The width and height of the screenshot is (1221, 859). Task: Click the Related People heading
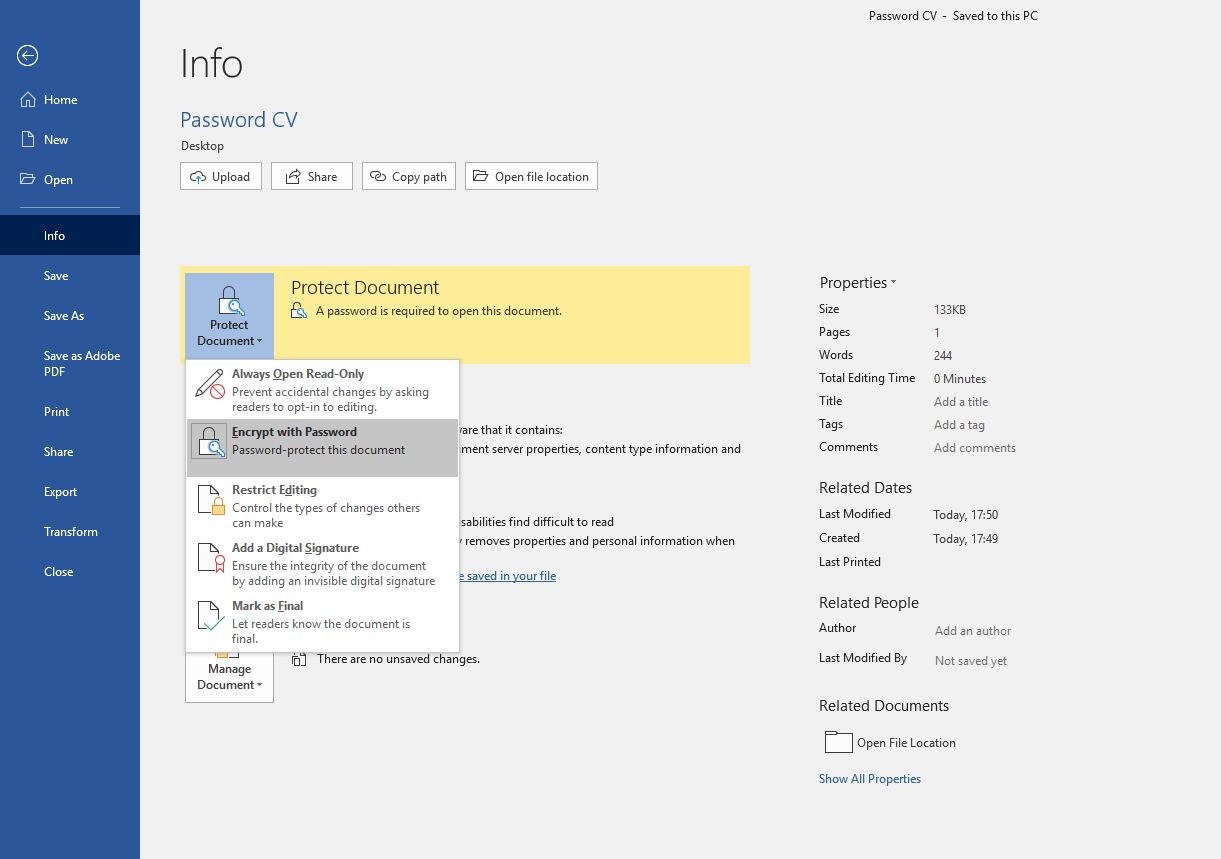[x=869, y=603]
